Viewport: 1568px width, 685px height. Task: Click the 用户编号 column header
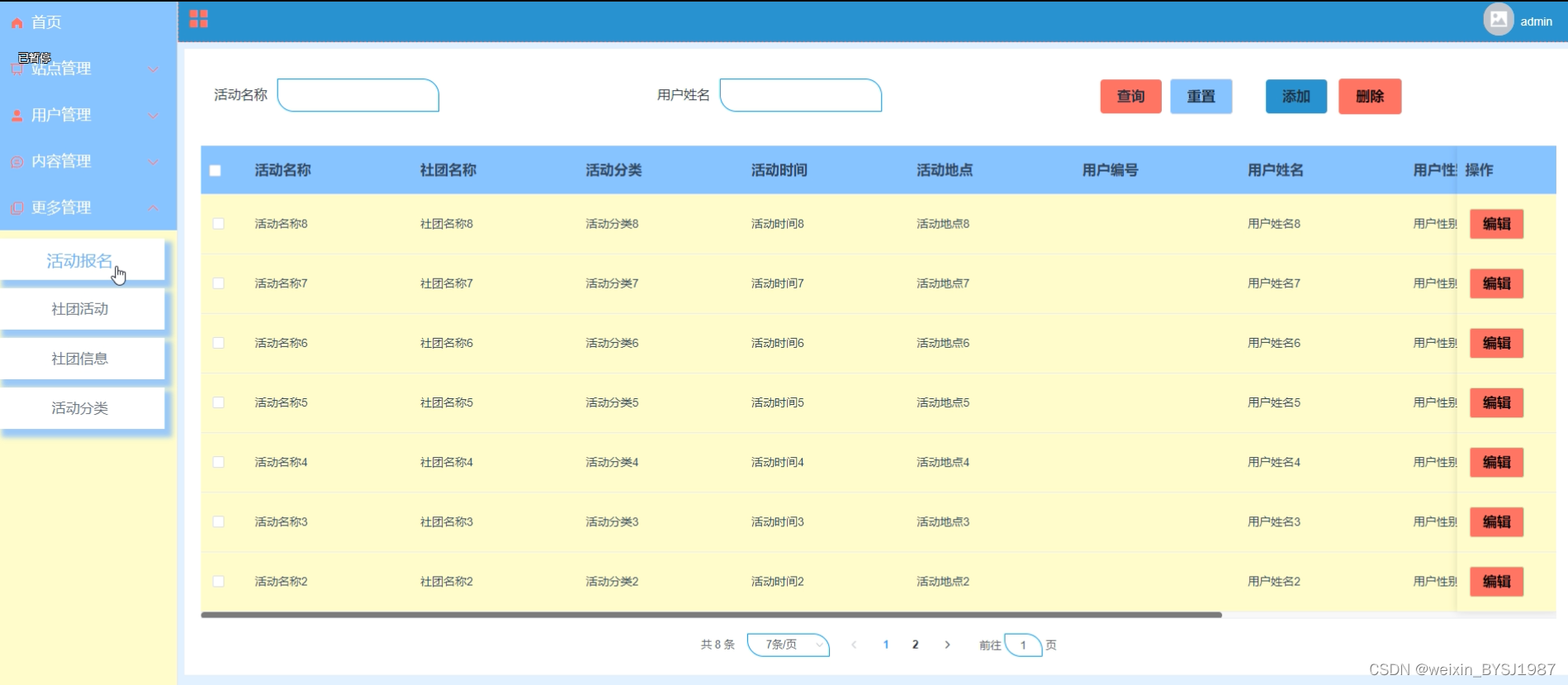point(1111,170)
